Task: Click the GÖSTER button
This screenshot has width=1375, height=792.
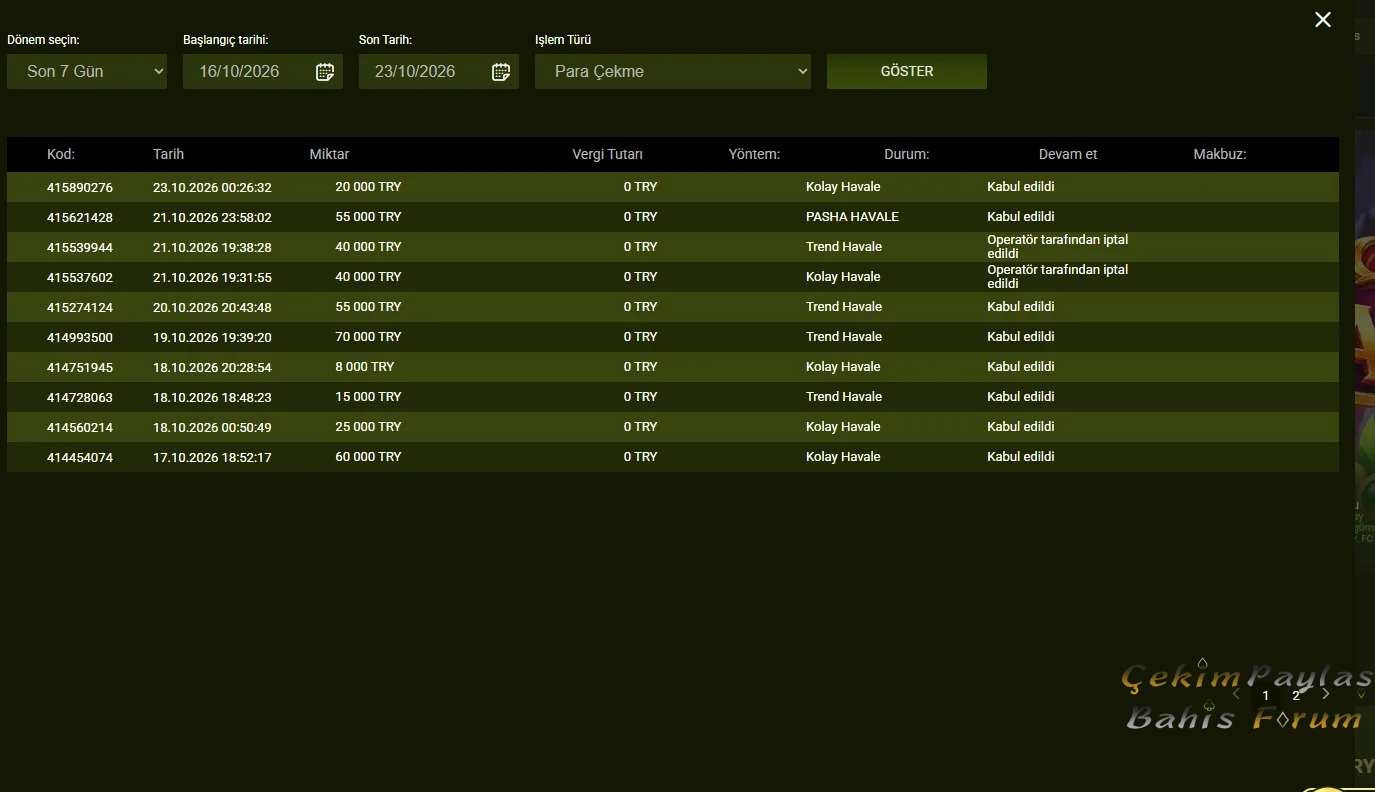Action: coord(907,72)
